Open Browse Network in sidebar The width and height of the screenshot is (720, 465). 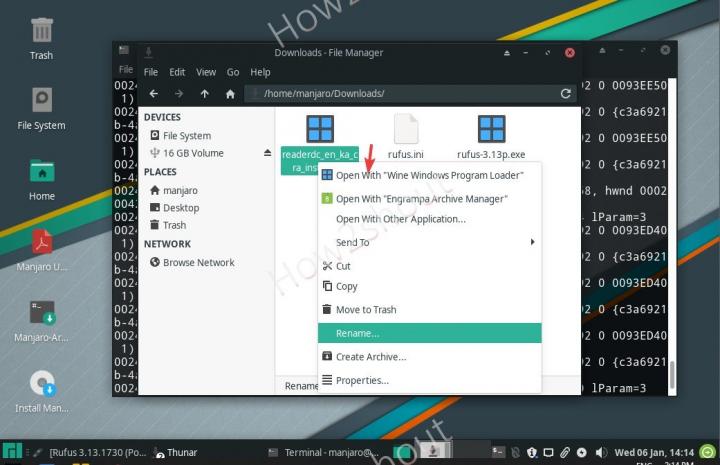click(198, 262)
